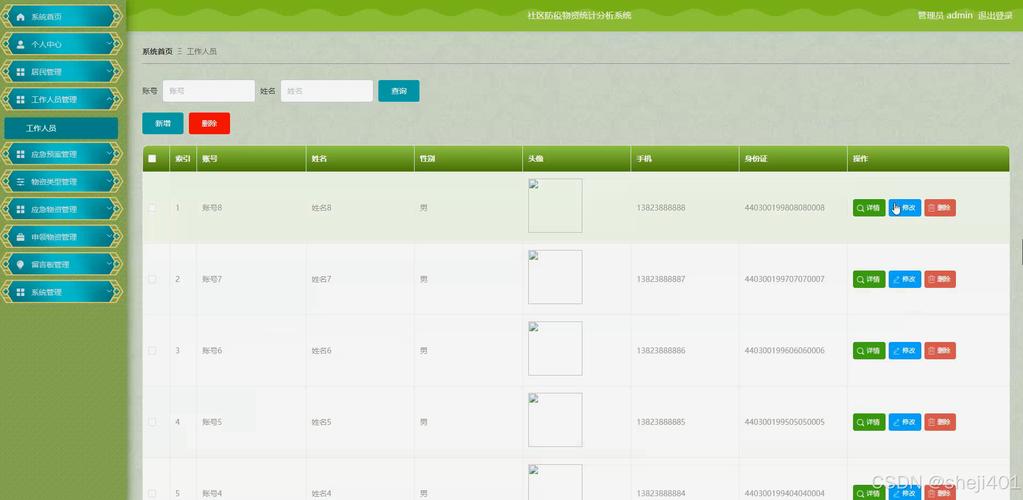The width and height of the screenshot is (1023, 500).
Task: Click the home icon beside 系统首页
Action: tap(20, 17)
